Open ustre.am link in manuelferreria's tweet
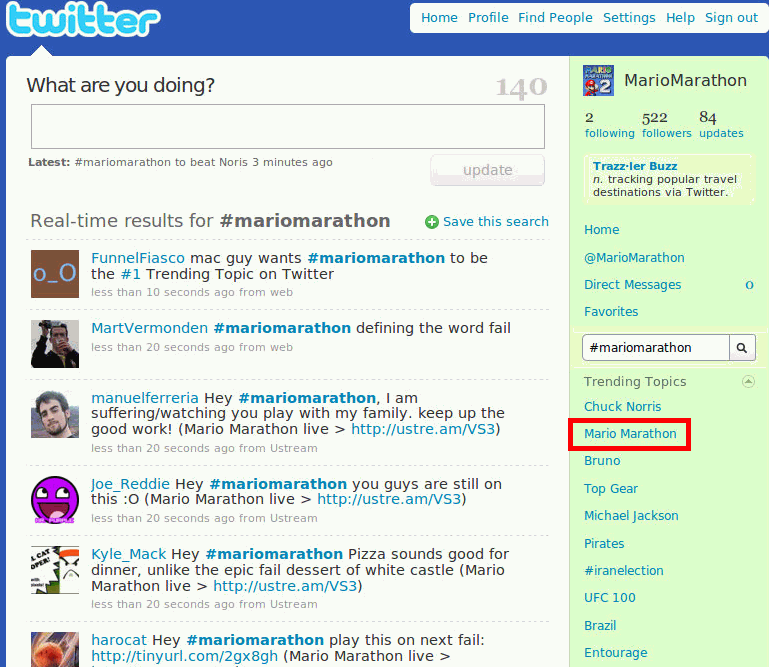 (423, 429)
